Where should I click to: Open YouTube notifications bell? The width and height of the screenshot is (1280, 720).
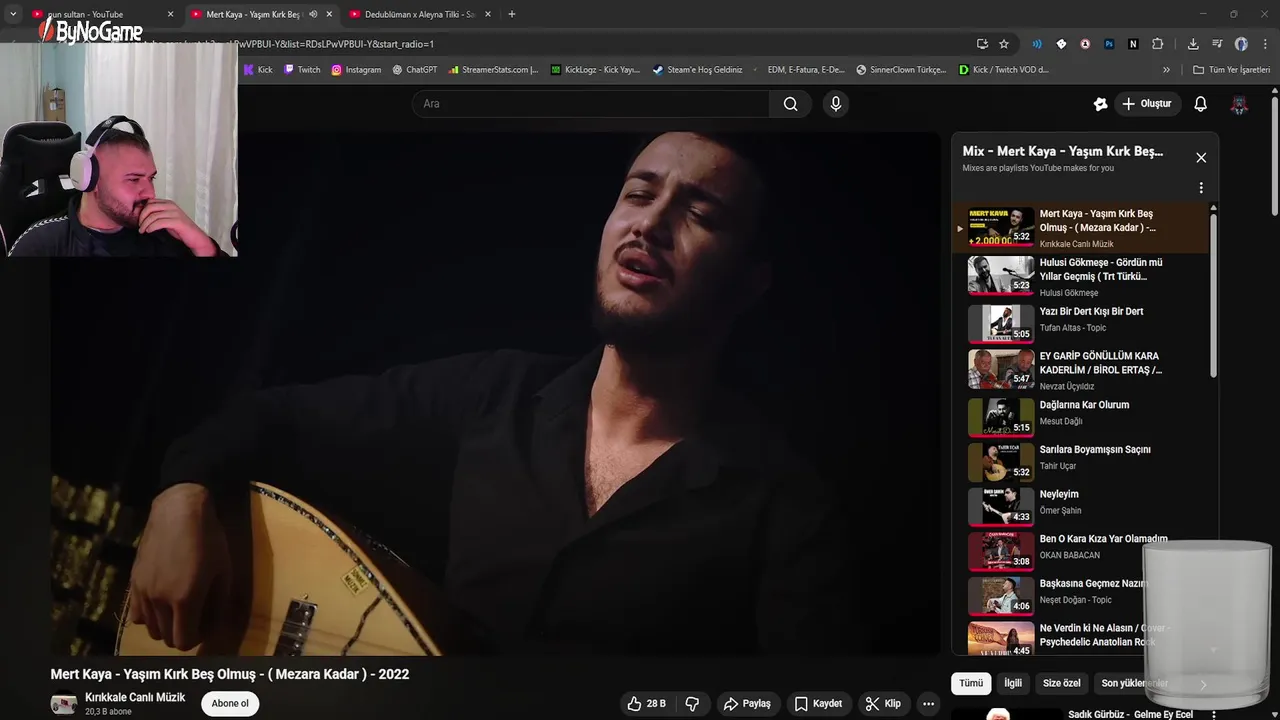1201,104
